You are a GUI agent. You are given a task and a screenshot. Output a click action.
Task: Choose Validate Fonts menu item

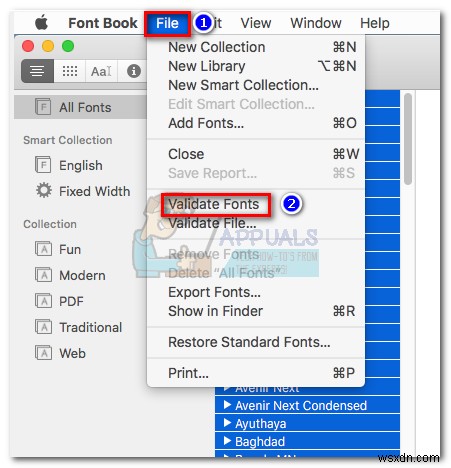click(256, 204)
